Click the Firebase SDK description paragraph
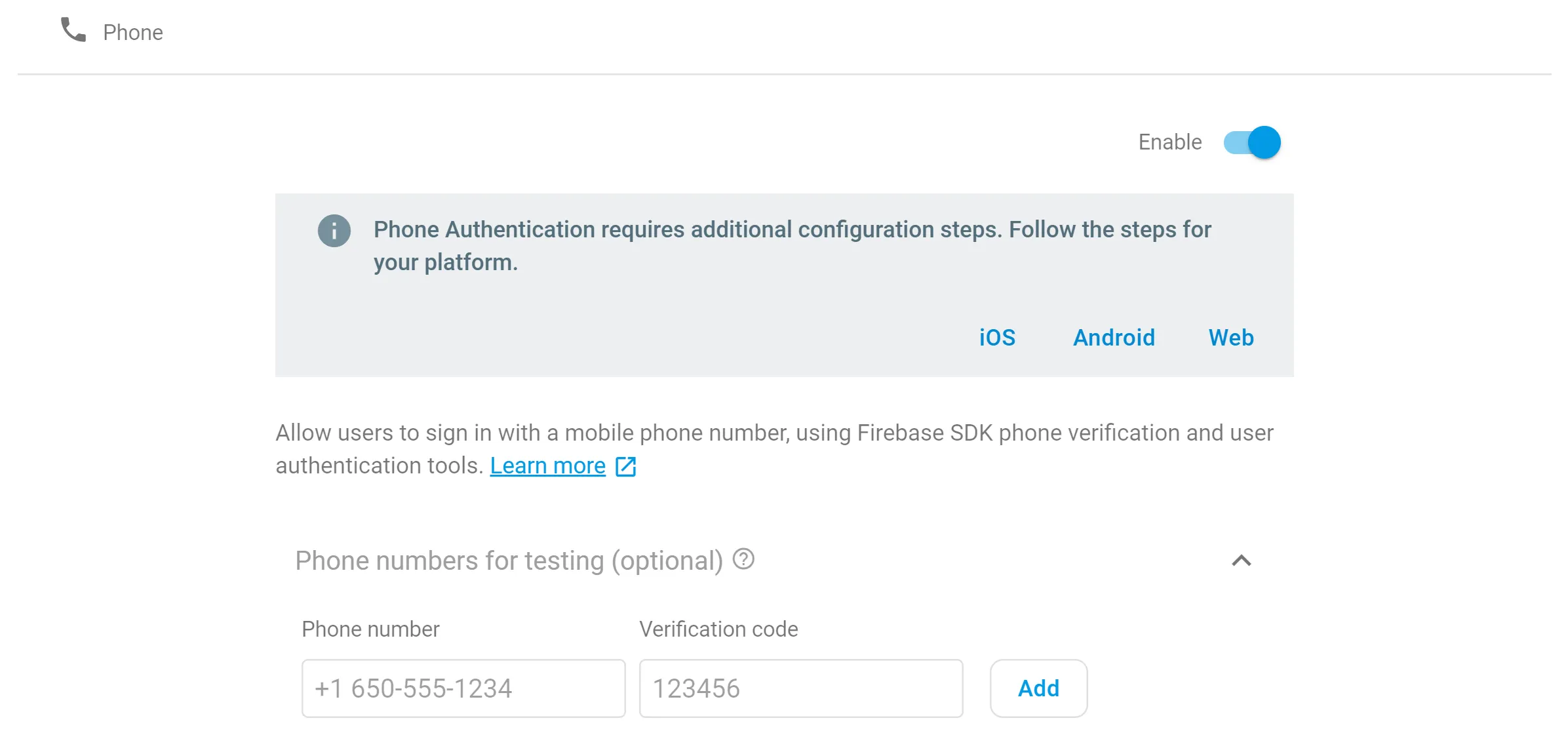 pos(774,433)
